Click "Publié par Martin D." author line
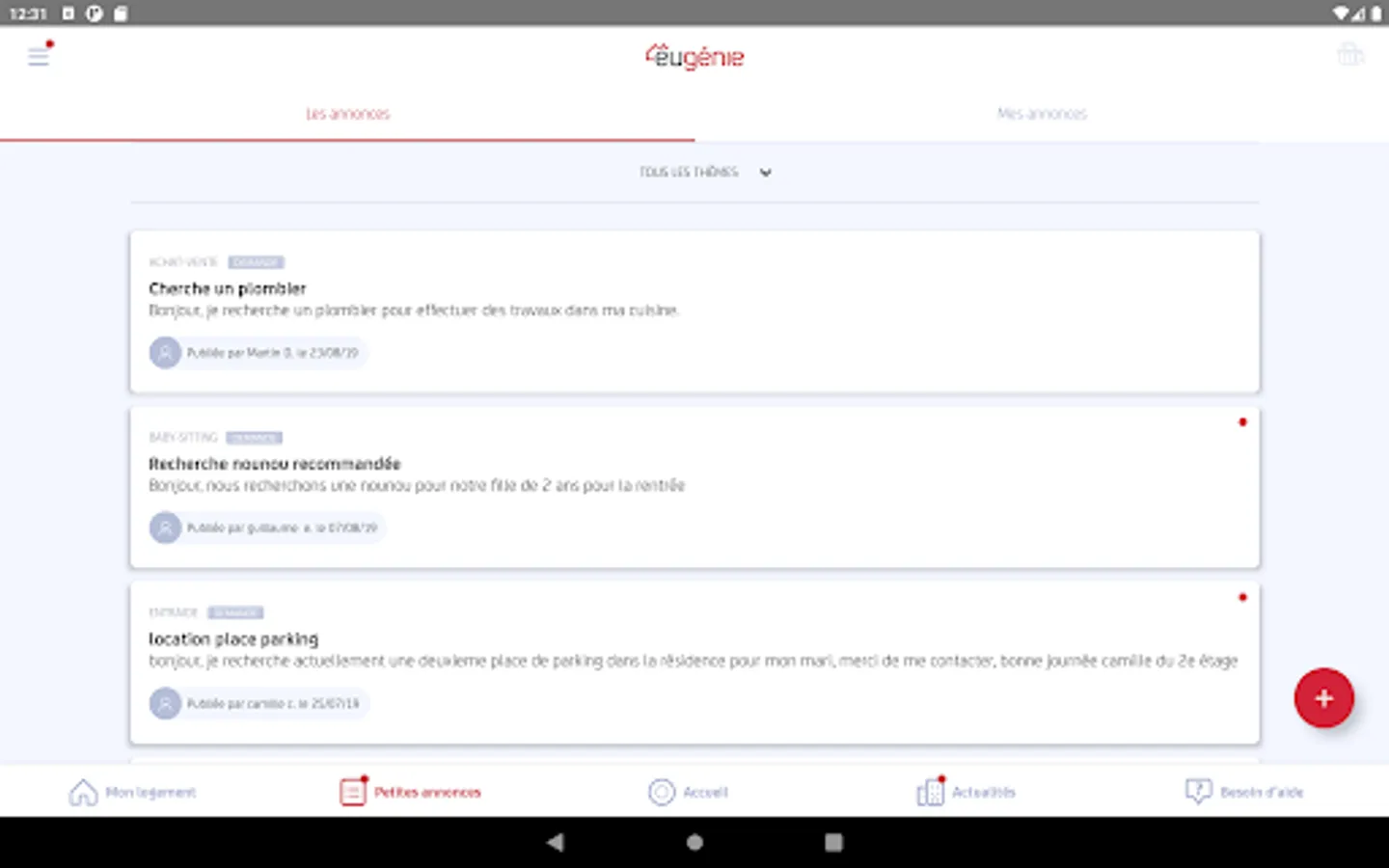1389x868 pixels. coord(272,353)
